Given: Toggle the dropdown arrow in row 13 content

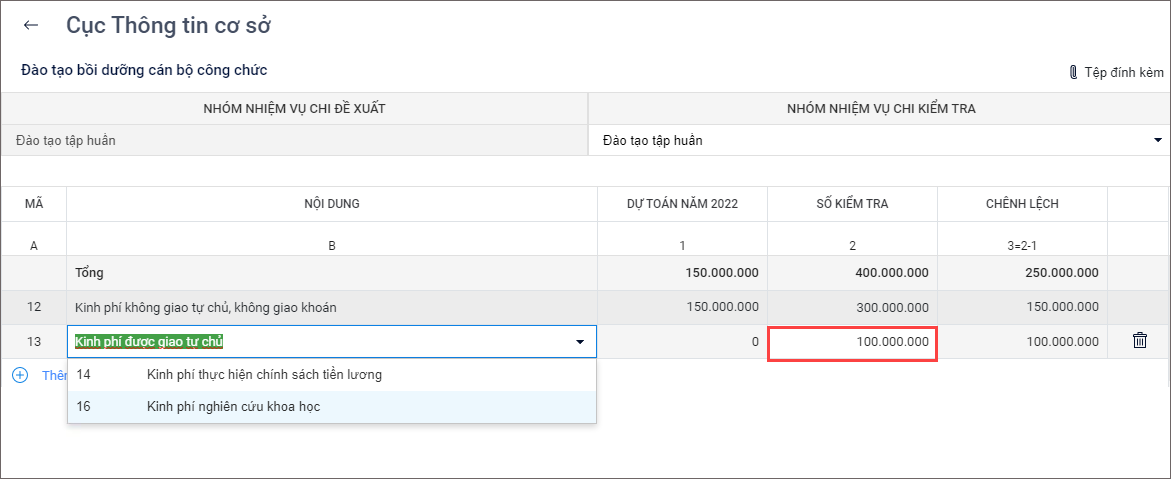Looking at the screenshot, I should pos(580,342).
